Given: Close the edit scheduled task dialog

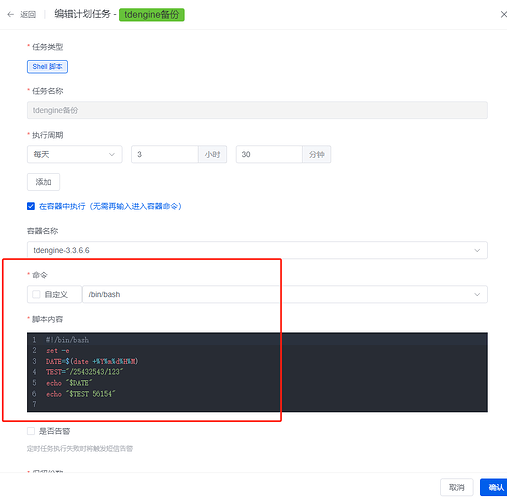Looking at the screenshot, I should tap(503, 14).
